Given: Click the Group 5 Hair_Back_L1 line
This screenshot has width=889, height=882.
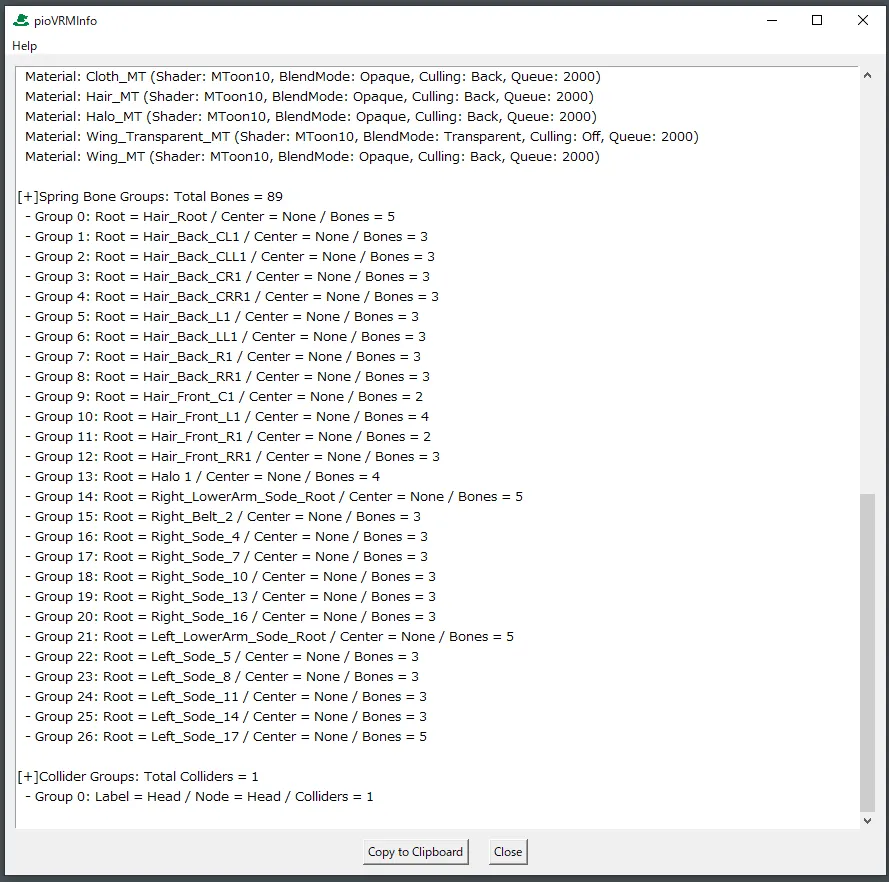Looking at the screenshot, I should tap(222, 317).
